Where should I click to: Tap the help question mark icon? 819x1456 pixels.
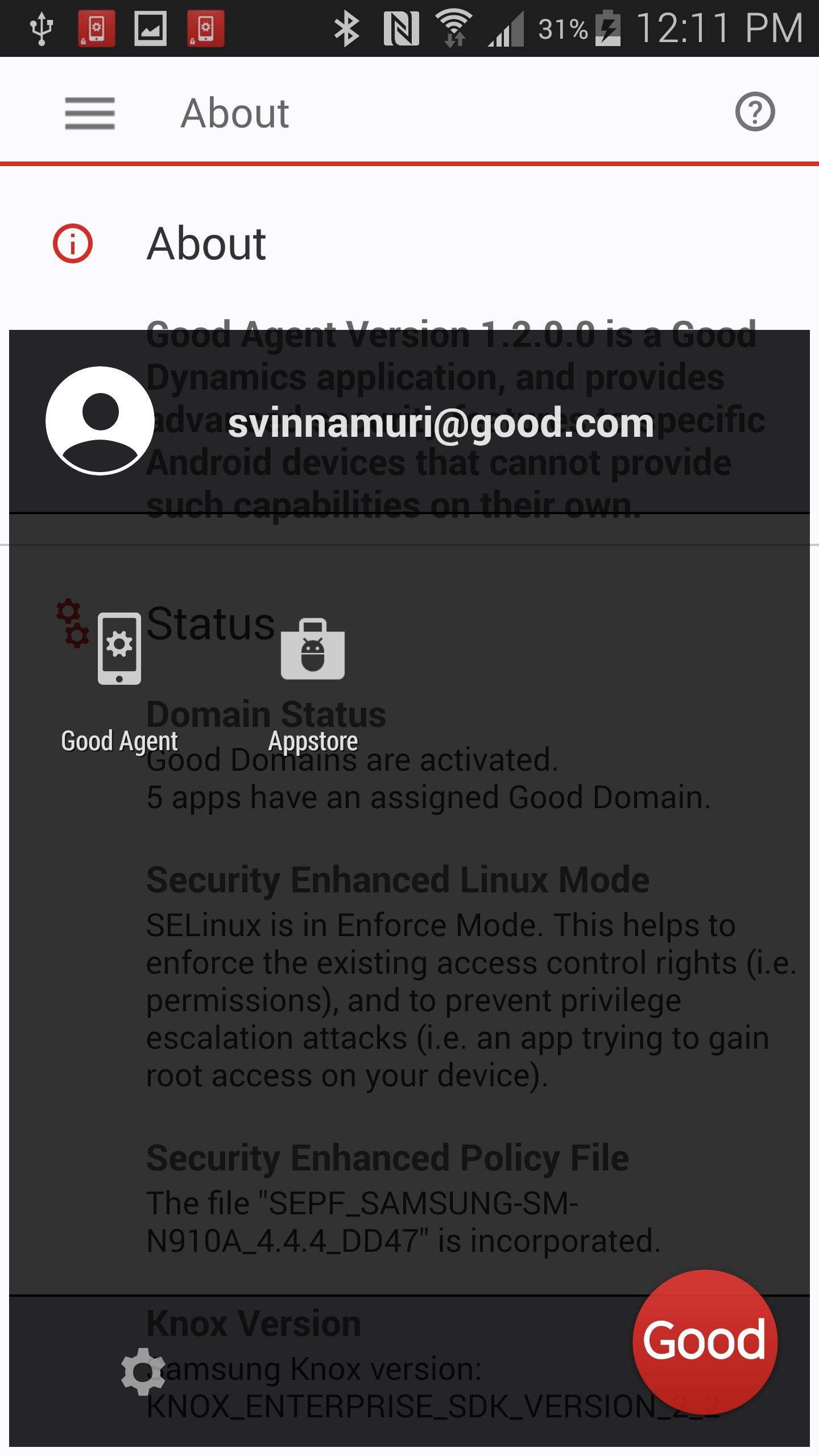pos(755,112)
